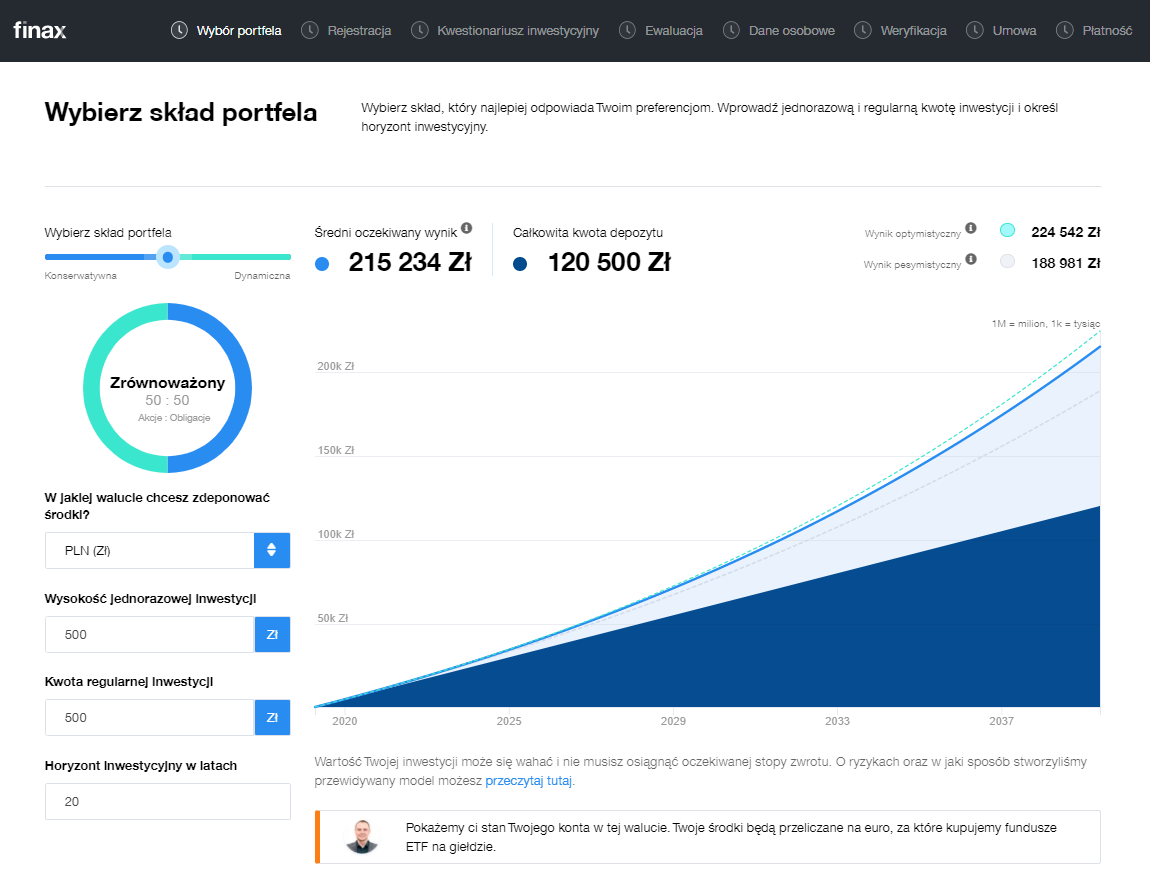This screenshot has height=890, width=1150.
Task: Click the clock icon before Umowa
Action: [974, 30]
